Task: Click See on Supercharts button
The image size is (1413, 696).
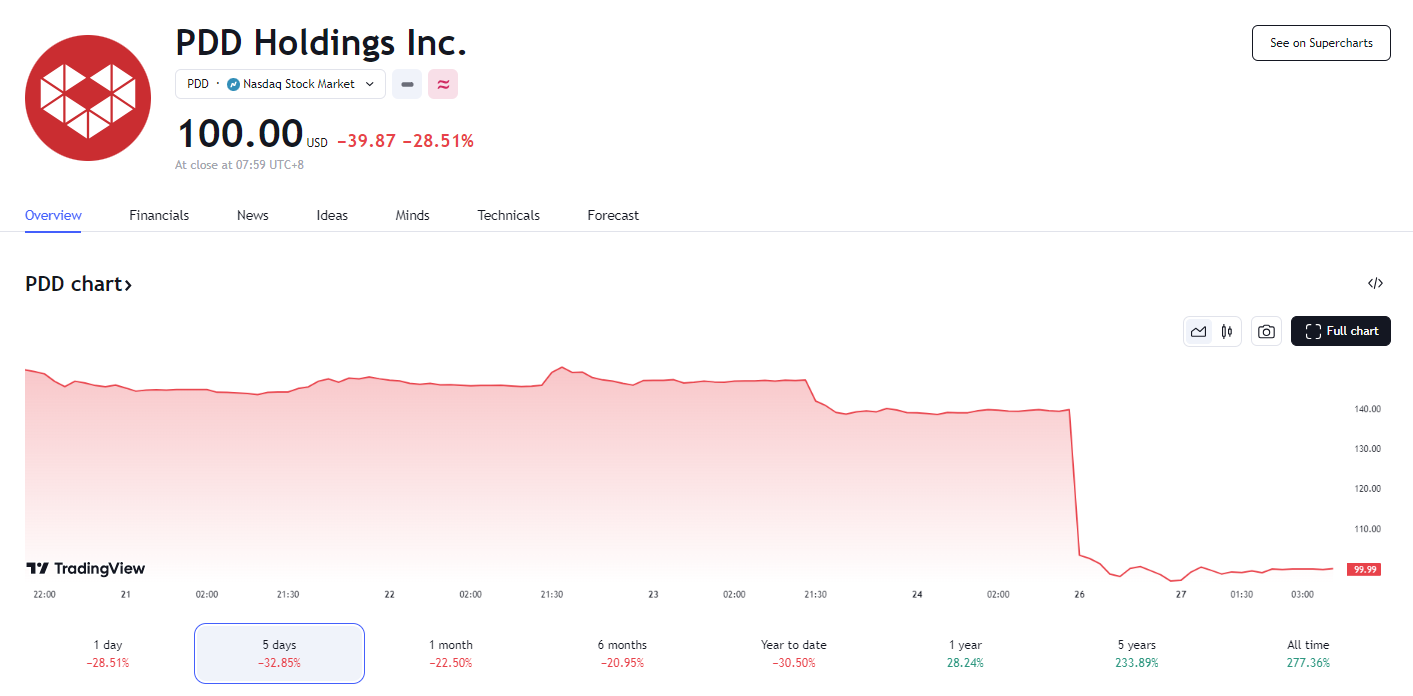Action: [1321, 43]
